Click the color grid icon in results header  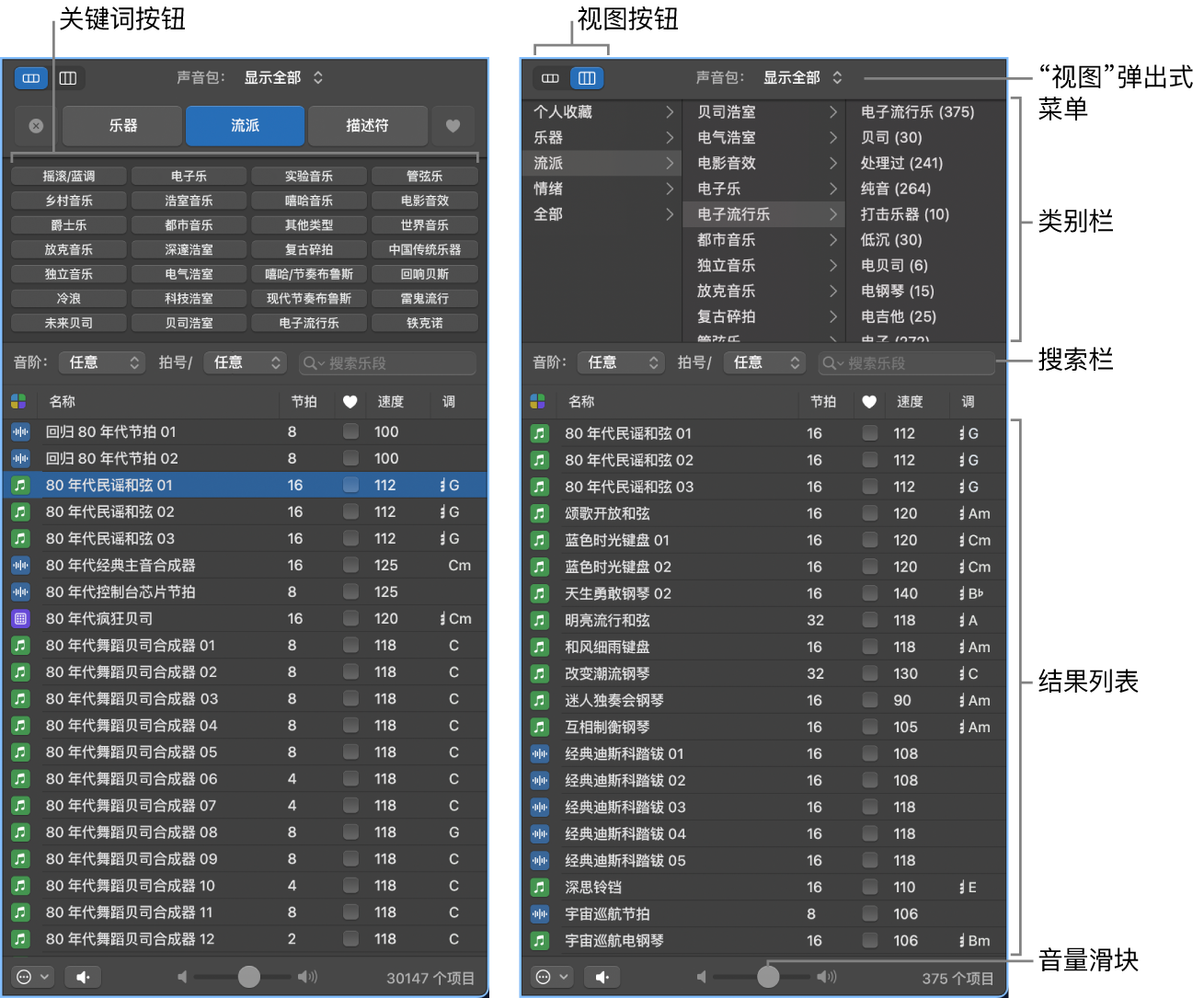point(18,402)
